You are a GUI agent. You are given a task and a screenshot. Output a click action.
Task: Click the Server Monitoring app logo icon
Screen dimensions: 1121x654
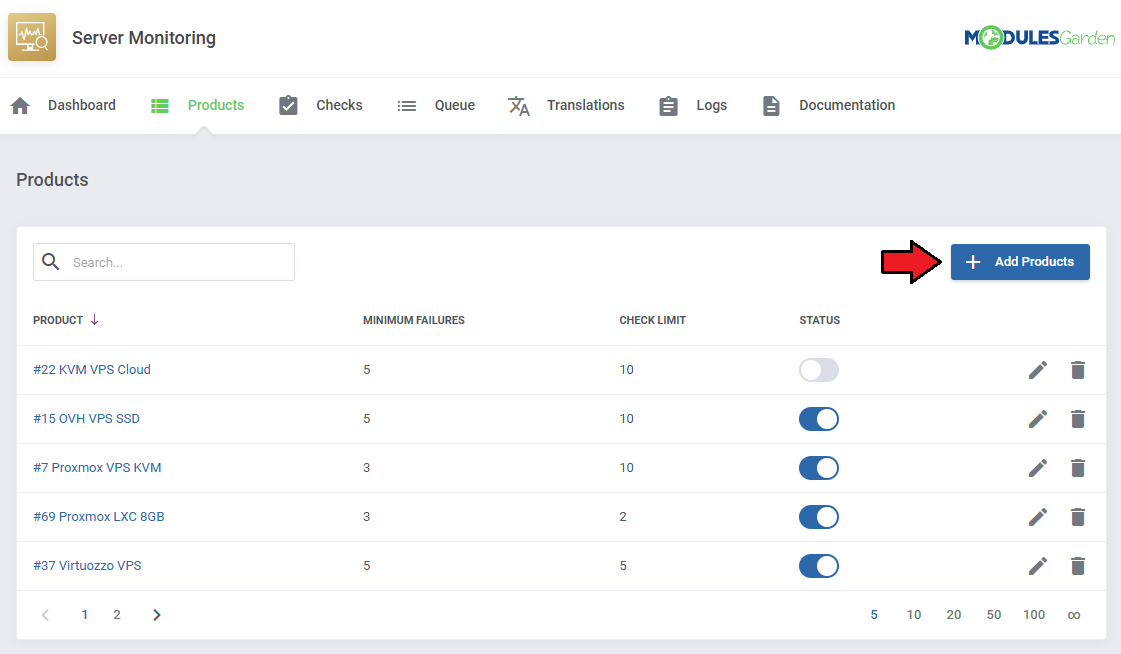tap(31, 37)
